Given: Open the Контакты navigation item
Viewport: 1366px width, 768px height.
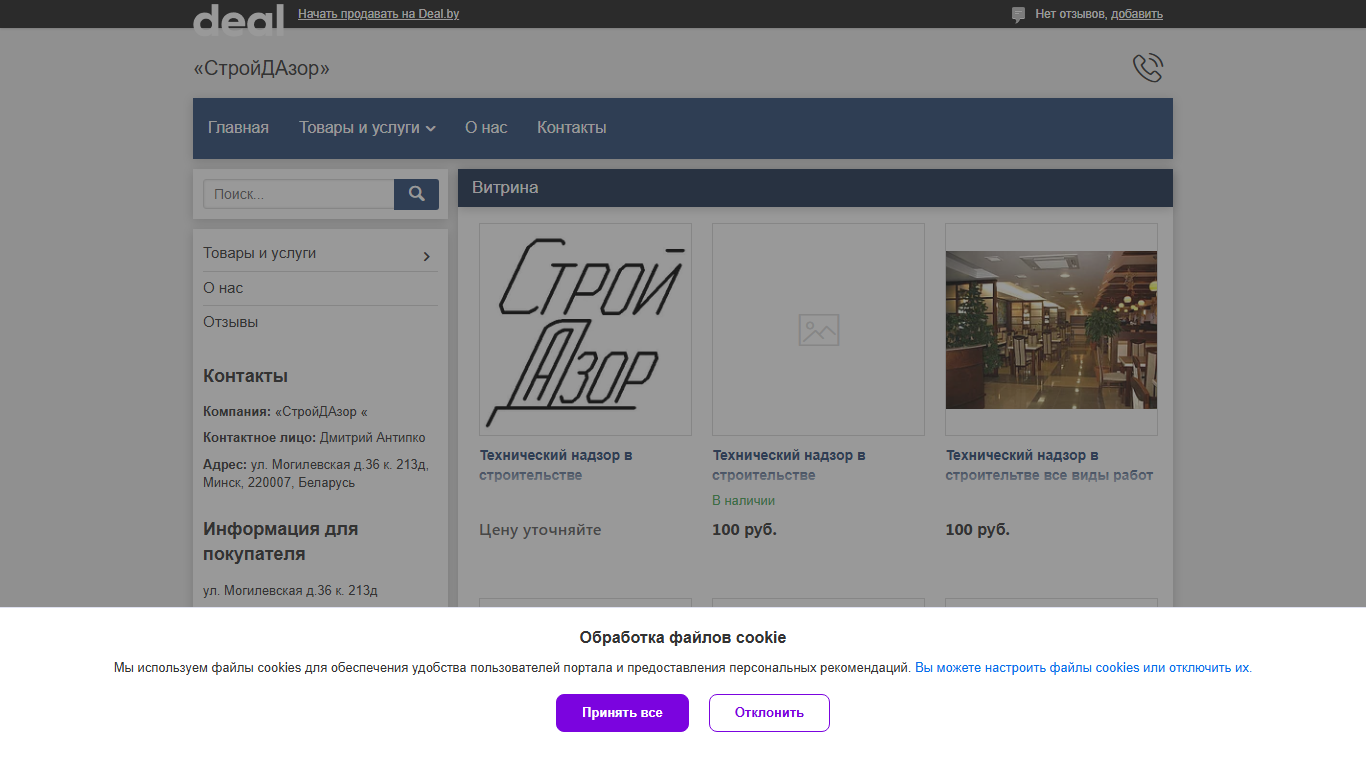Looking at the screenshot, I should [572, 128].
